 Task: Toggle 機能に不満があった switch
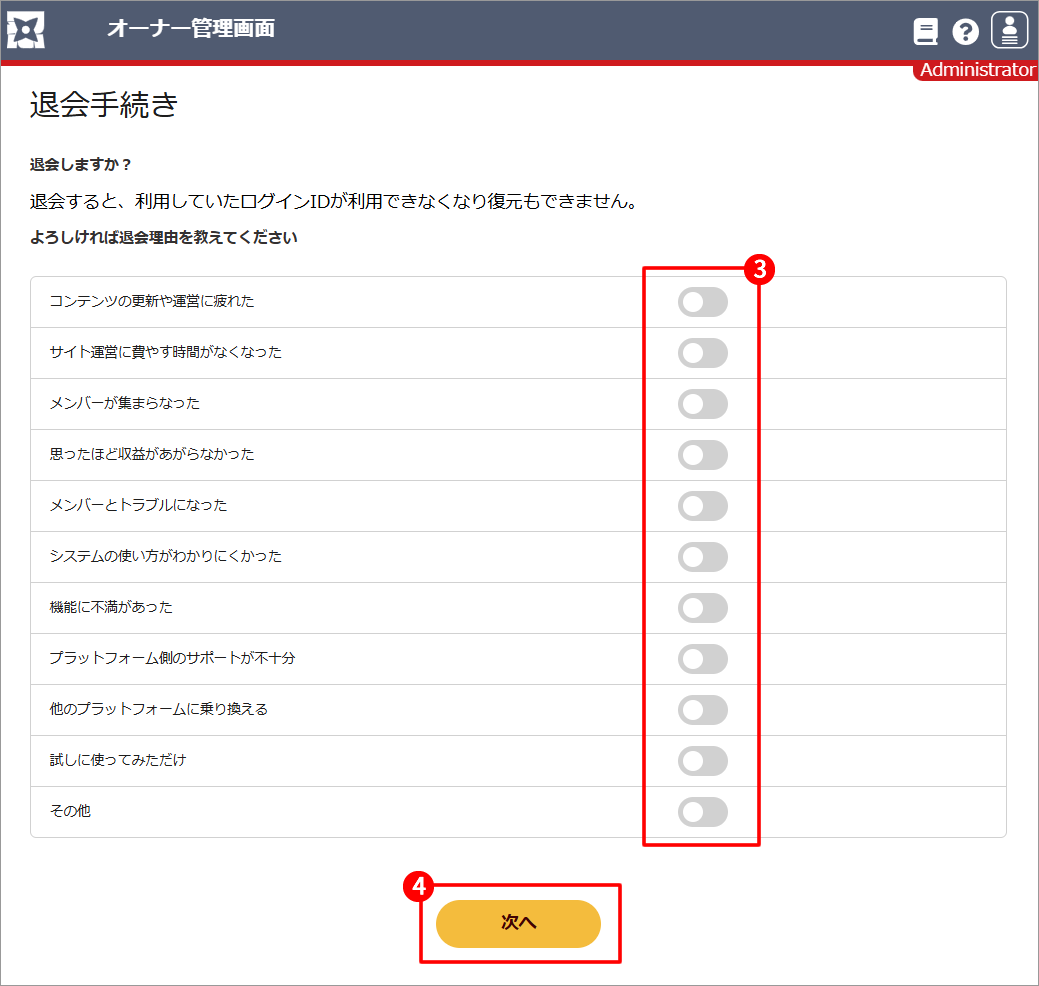(702, 608)
